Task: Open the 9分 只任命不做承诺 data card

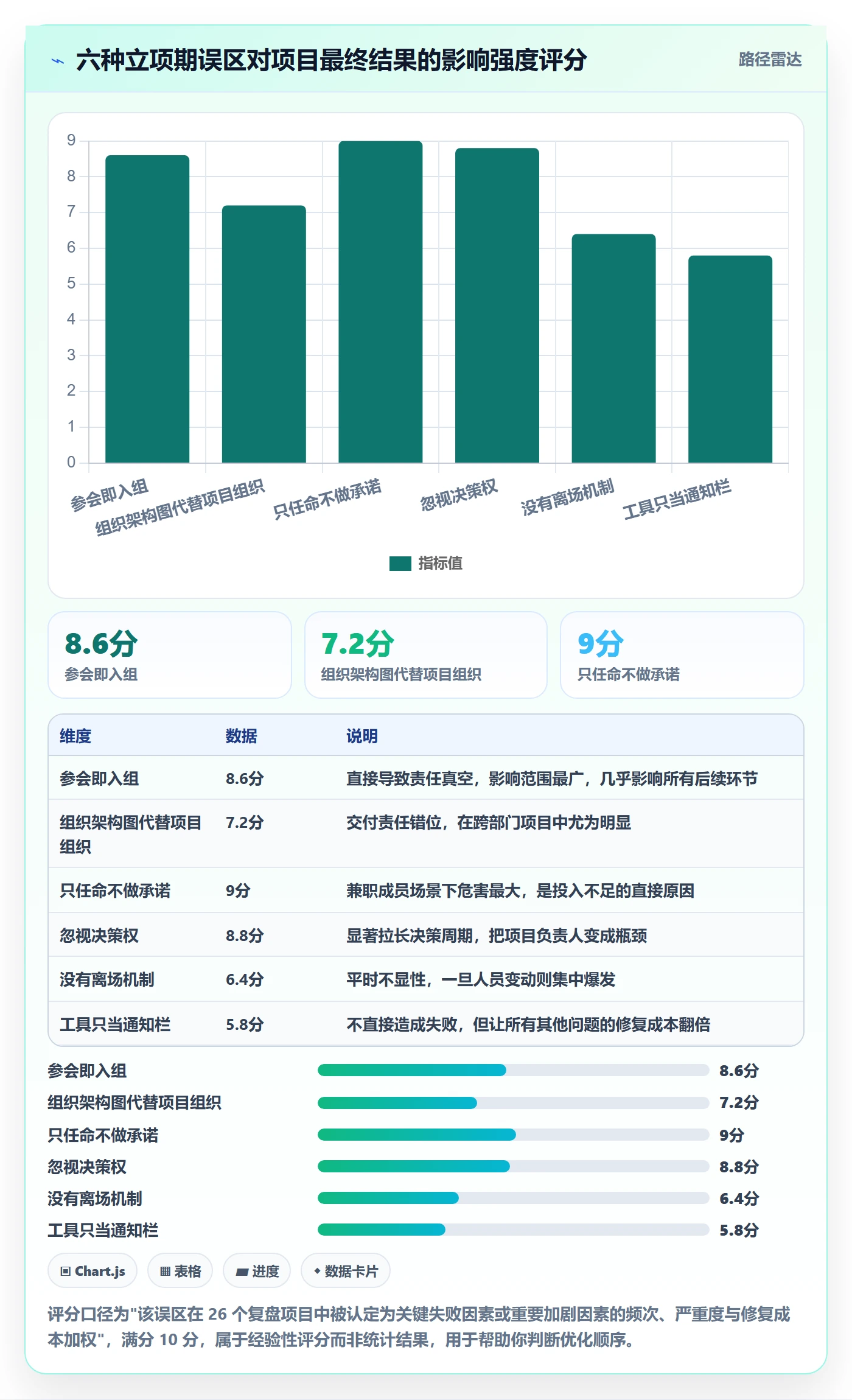Action: [682, 655]
